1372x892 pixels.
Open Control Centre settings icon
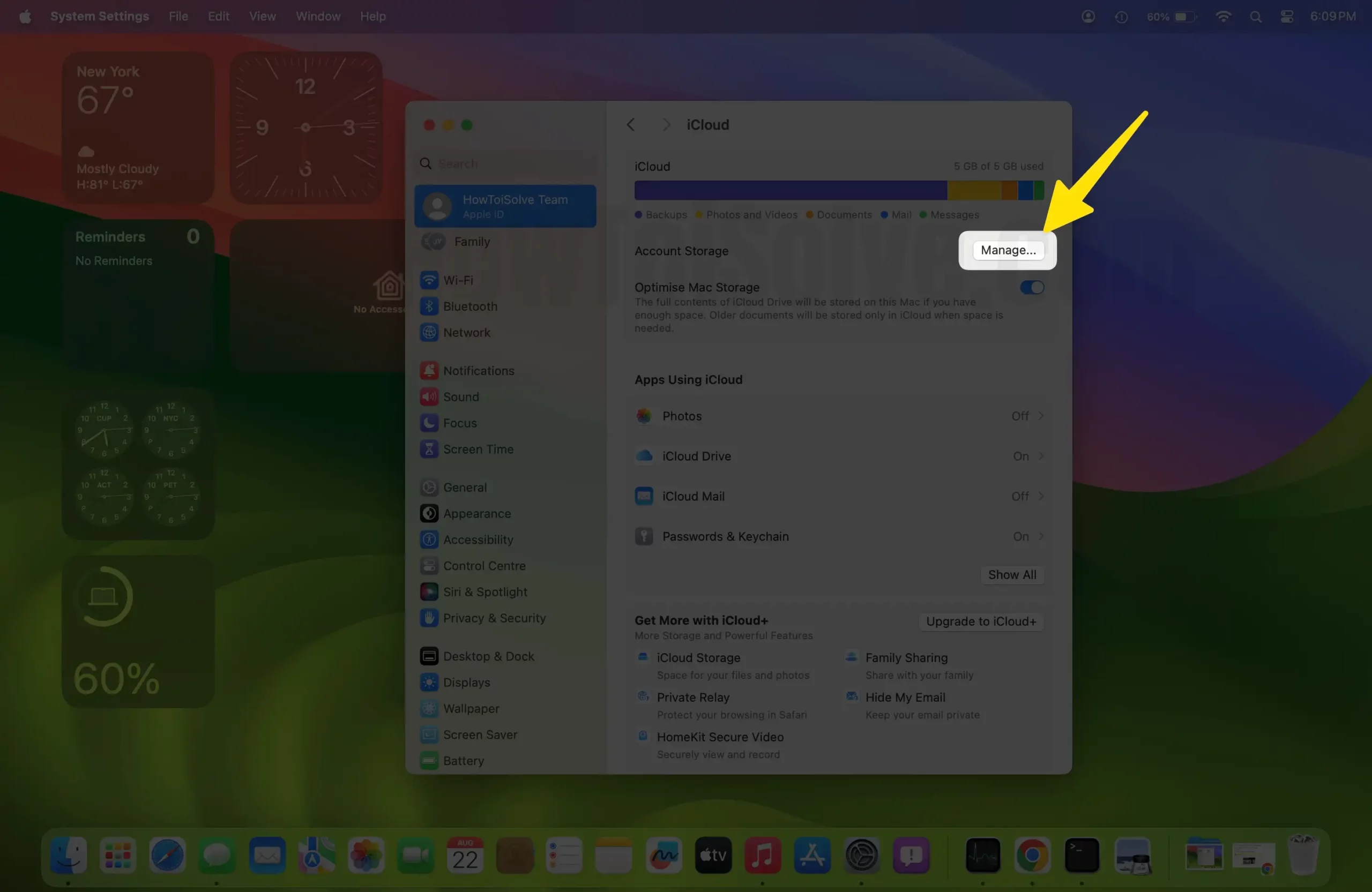[x=429, y=566]
